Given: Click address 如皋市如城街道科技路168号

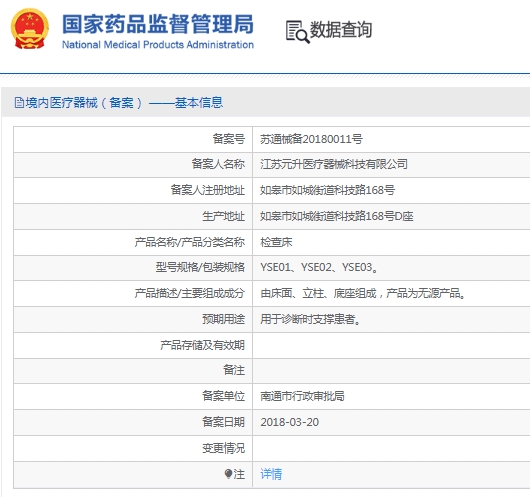Looking at the screenshot, I should tap(327, 190).
